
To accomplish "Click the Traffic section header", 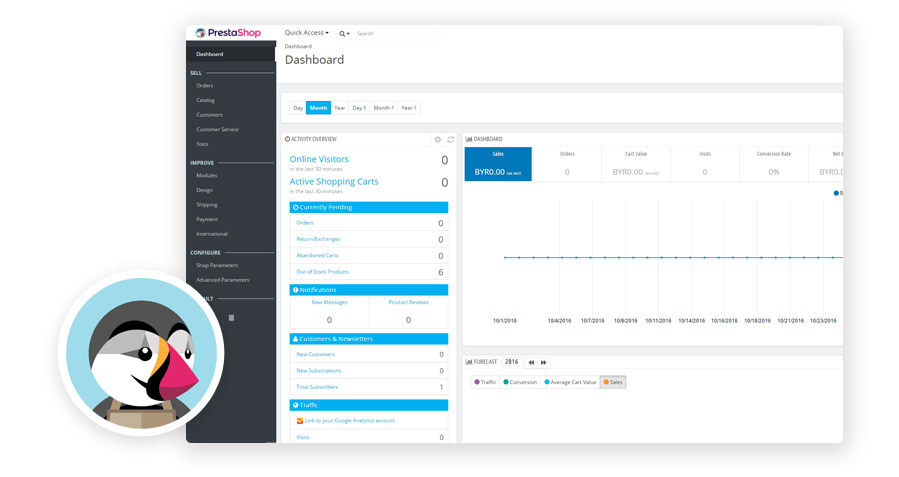I will (369, 405).
